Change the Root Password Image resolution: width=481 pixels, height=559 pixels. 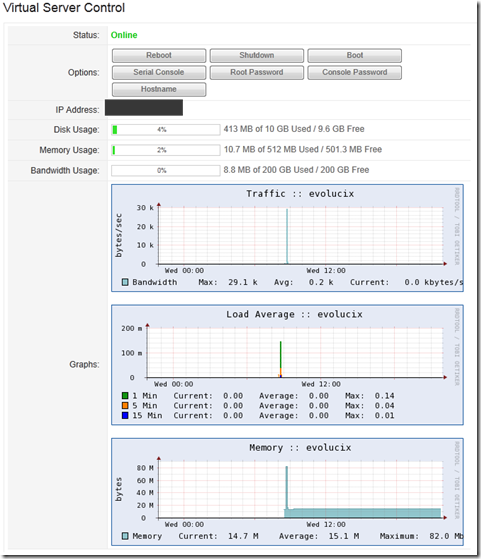coord(257,72)
